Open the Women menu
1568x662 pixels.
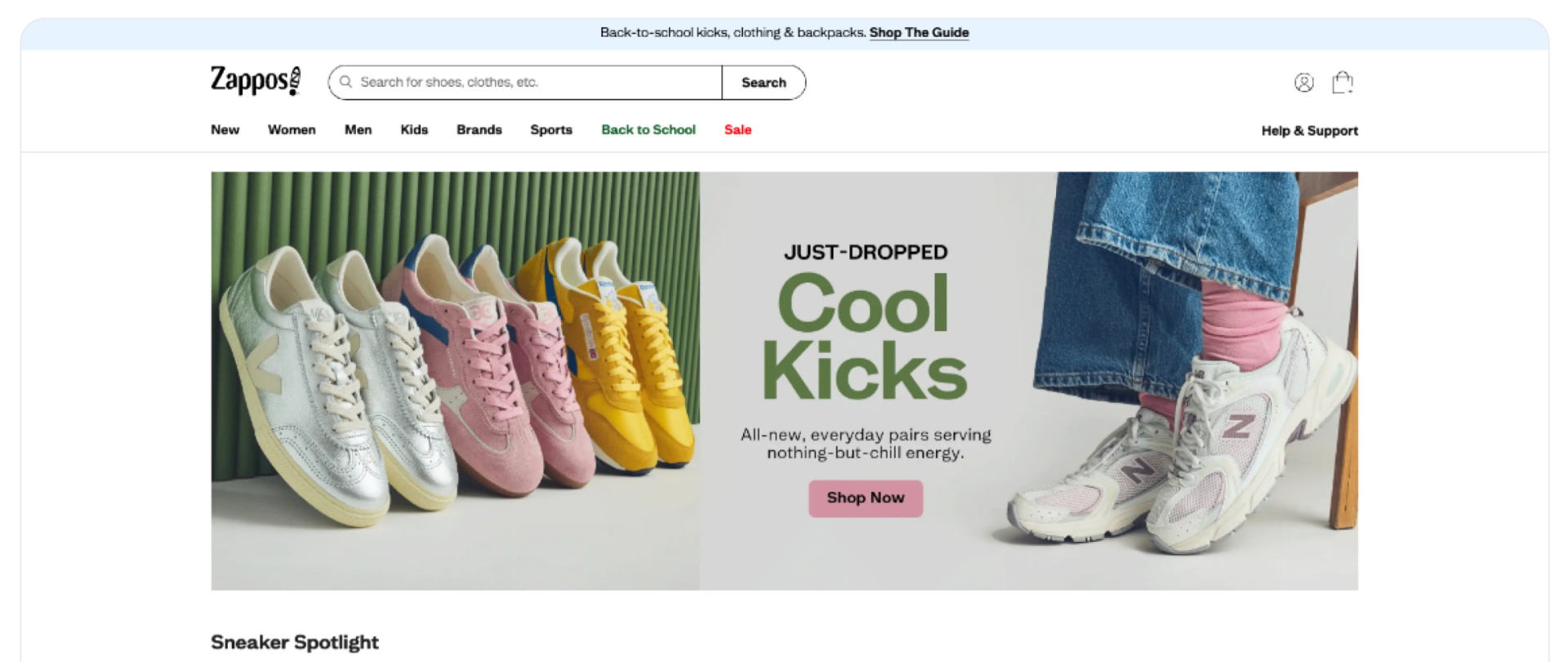point(292,130)
